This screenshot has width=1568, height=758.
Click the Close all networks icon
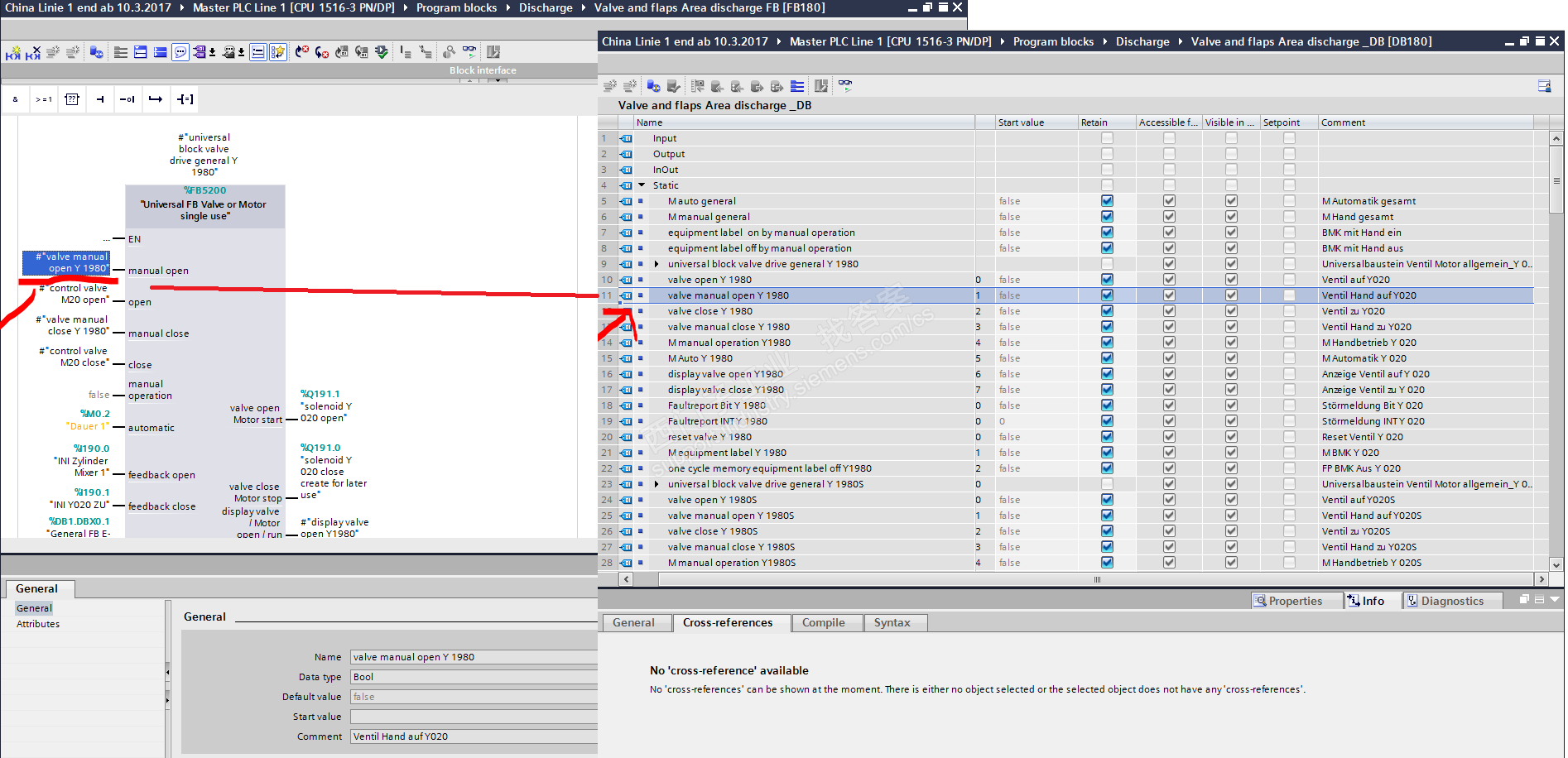tap(161, 53)
